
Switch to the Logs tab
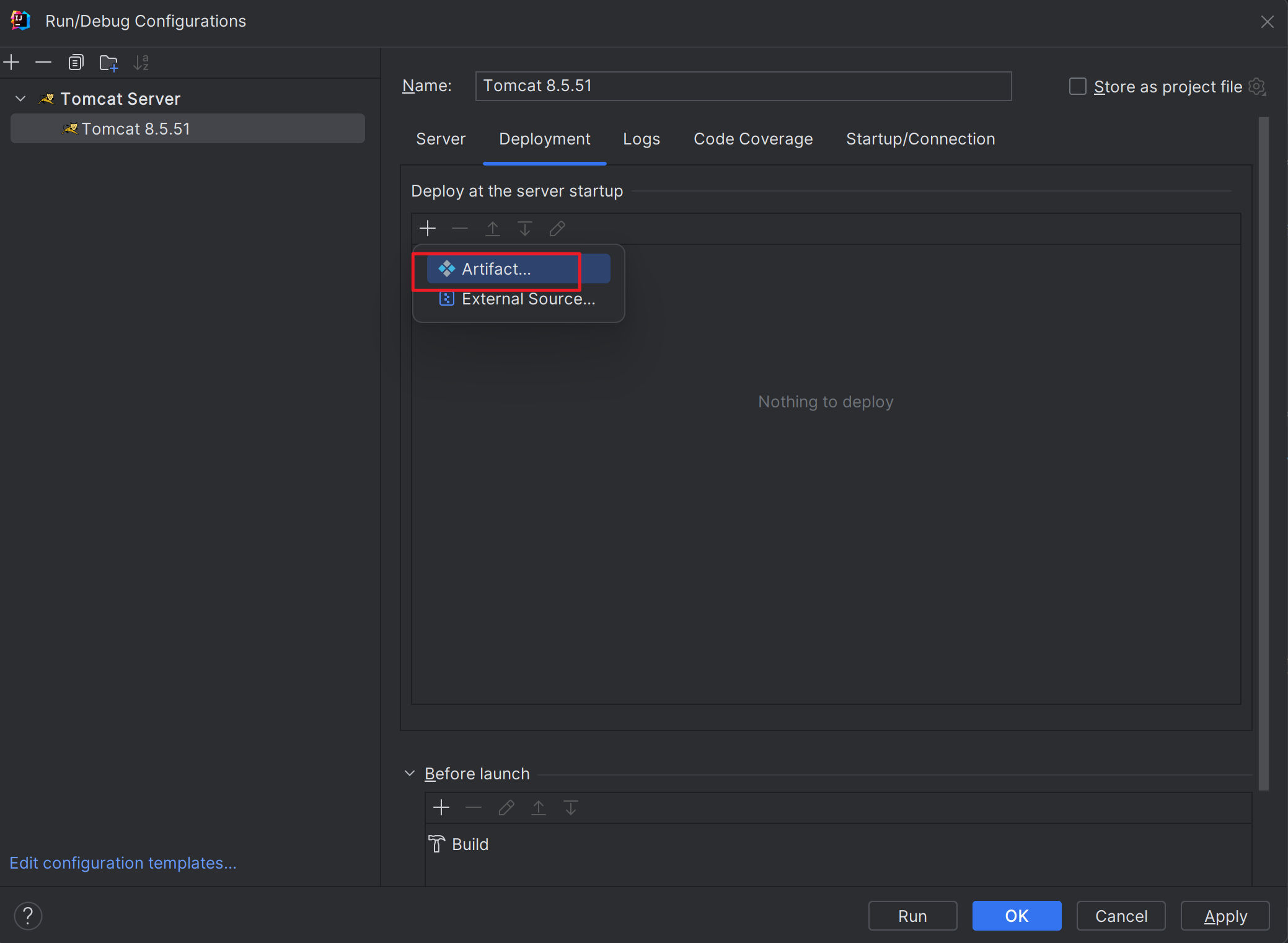click(642, 139)
